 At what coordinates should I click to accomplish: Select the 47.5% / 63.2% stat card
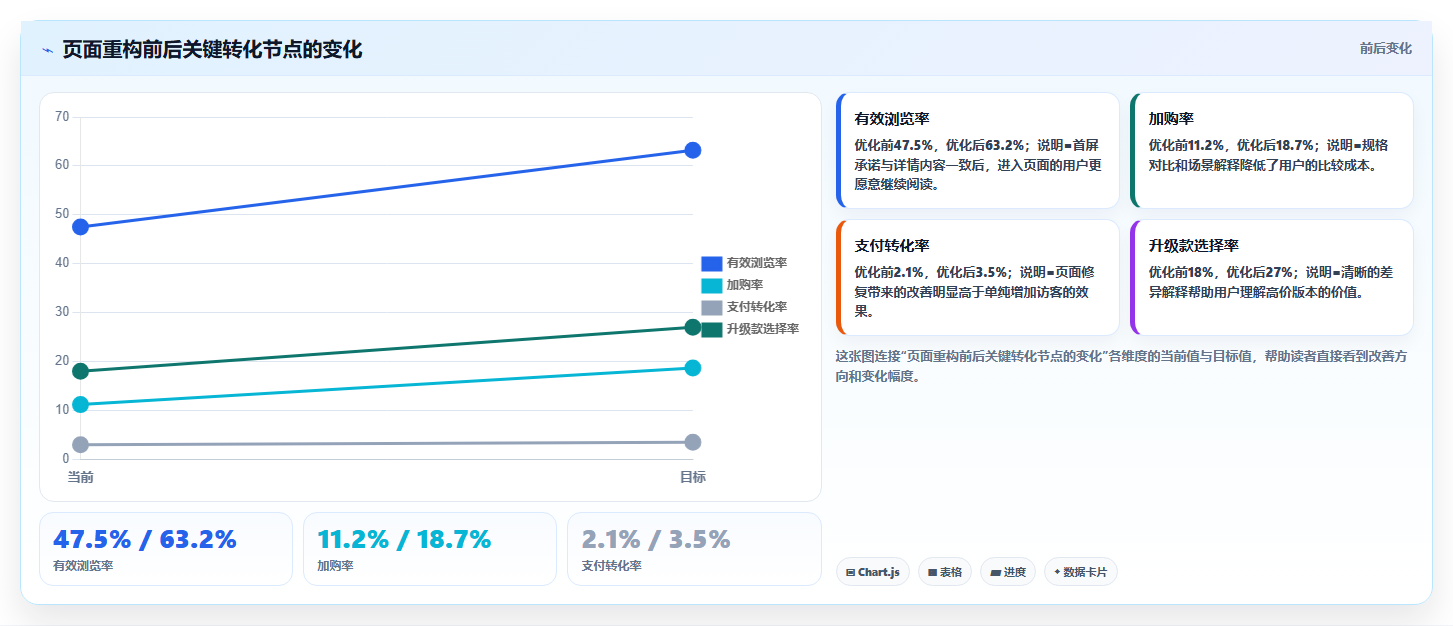[166, 549]
